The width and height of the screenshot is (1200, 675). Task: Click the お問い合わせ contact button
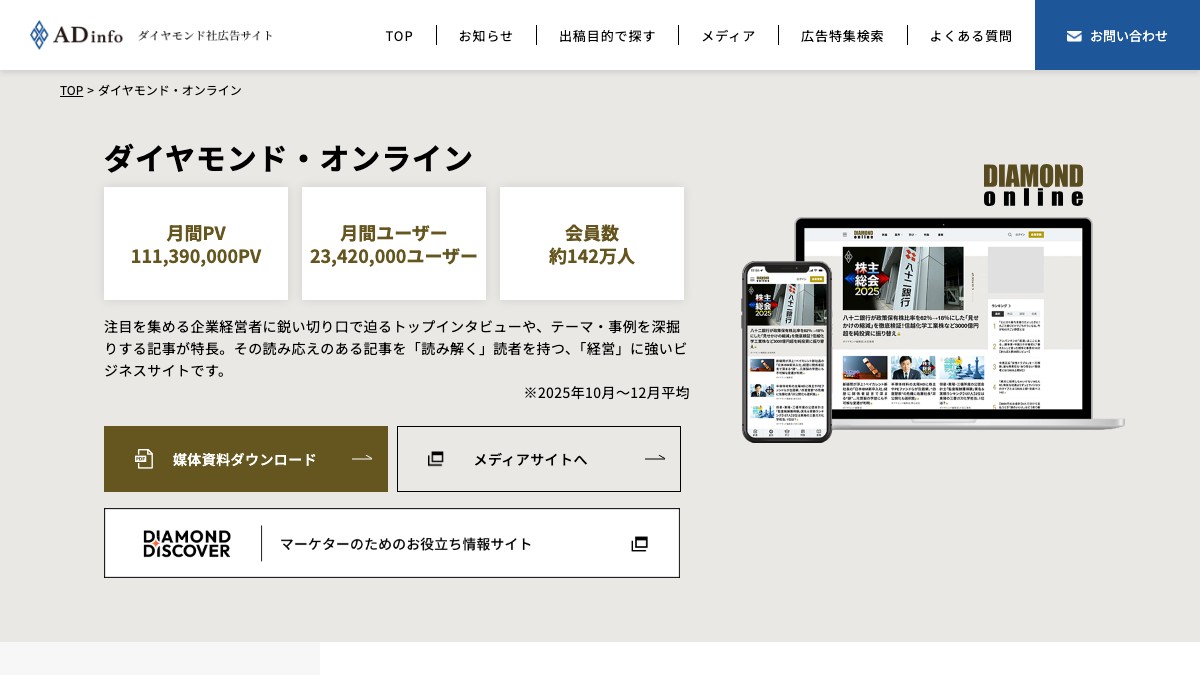pyautogui.click(x=1117, y=35)
